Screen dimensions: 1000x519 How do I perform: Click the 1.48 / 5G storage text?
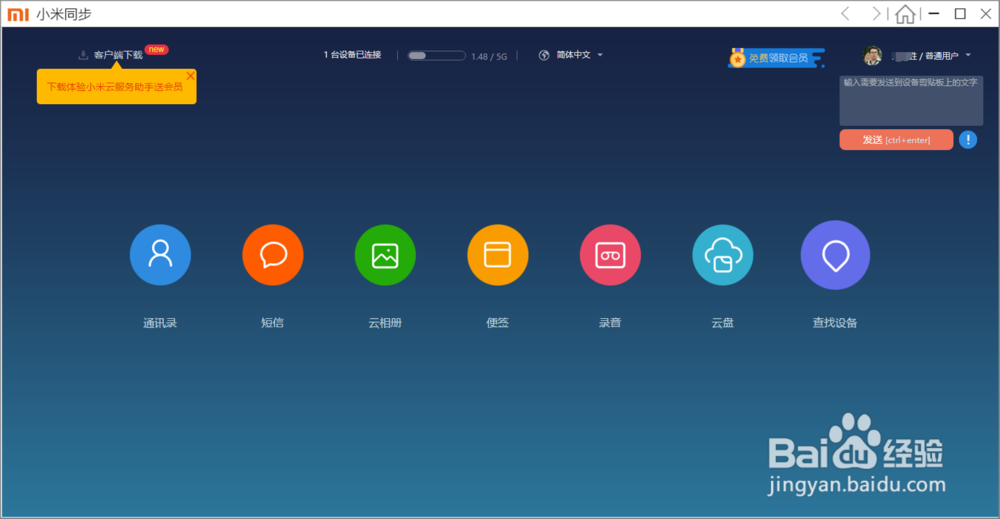(489, 57)
